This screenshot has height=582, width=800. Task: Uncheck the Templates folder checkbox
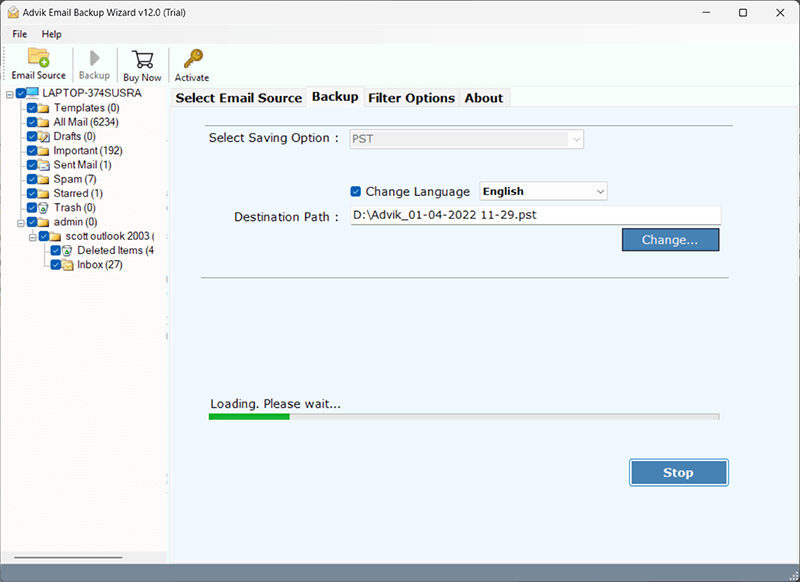32,108
